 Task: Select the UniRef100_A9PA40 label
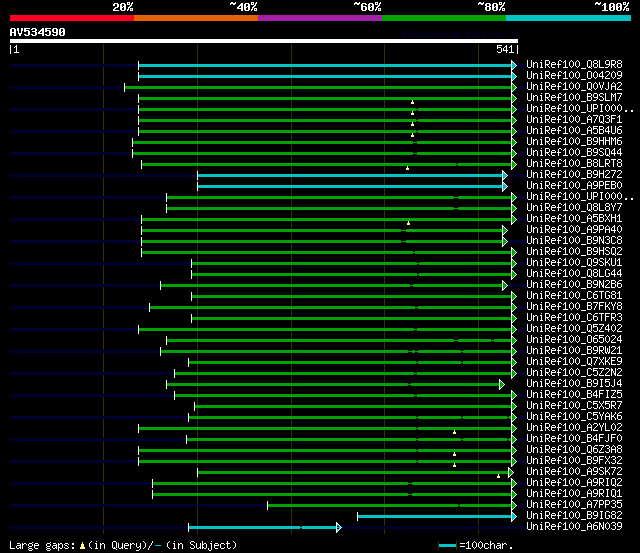pos(574,230)
